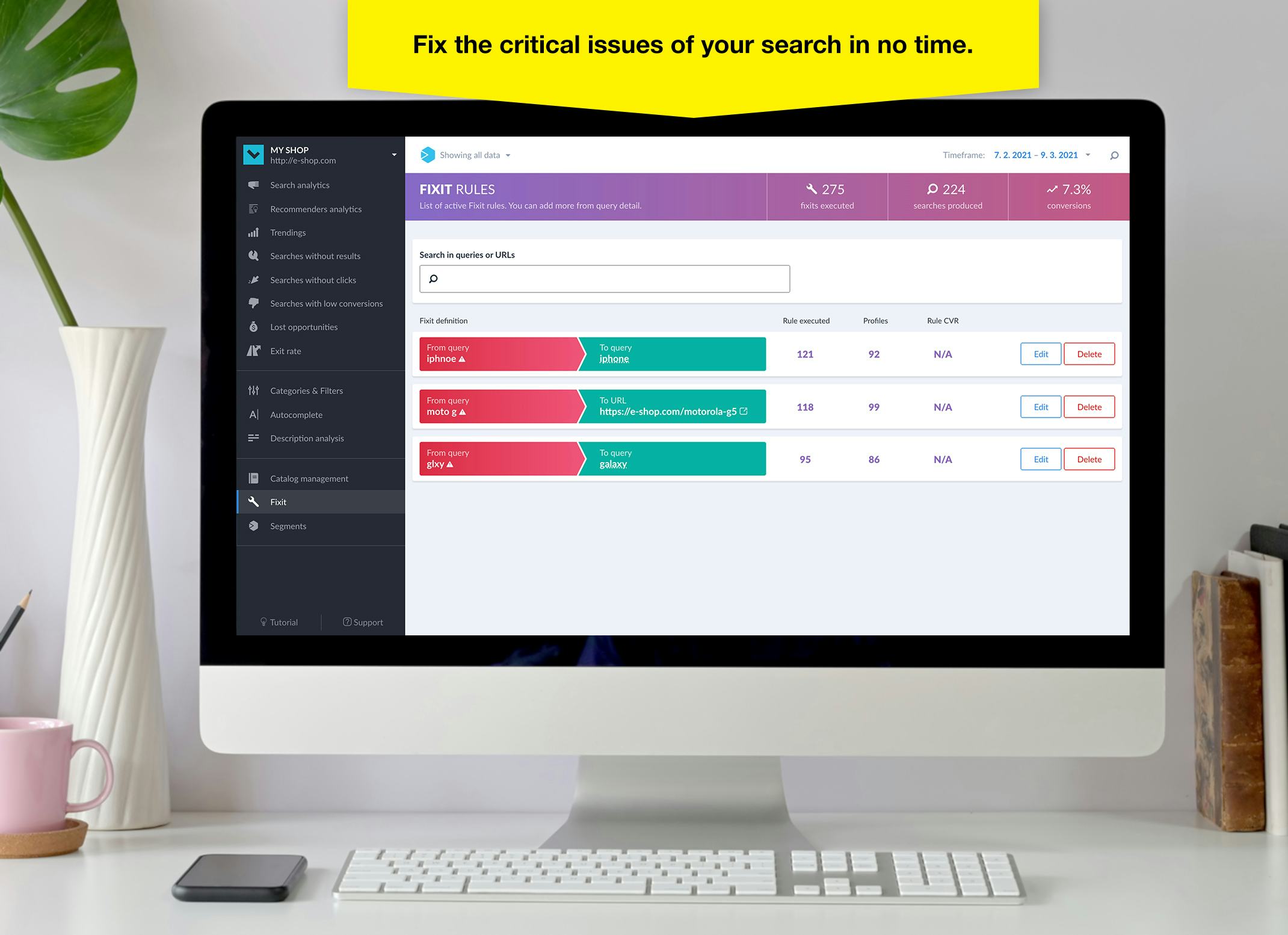This screenshot has width=1288, height=935.
Task: Open the Exit Rate icon in sidebar
Action: [254, 350]
